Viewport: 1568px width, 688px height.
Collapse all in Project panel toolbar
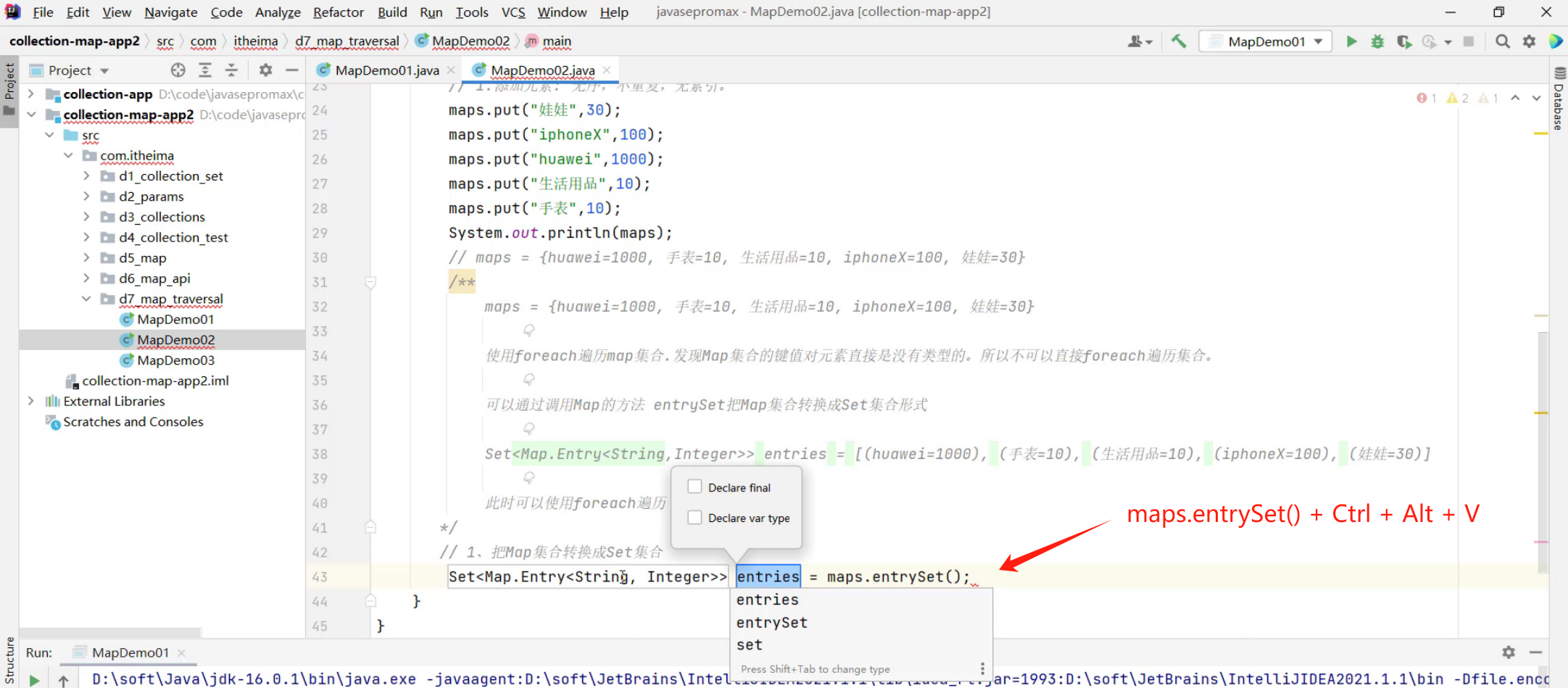[231, 70]
